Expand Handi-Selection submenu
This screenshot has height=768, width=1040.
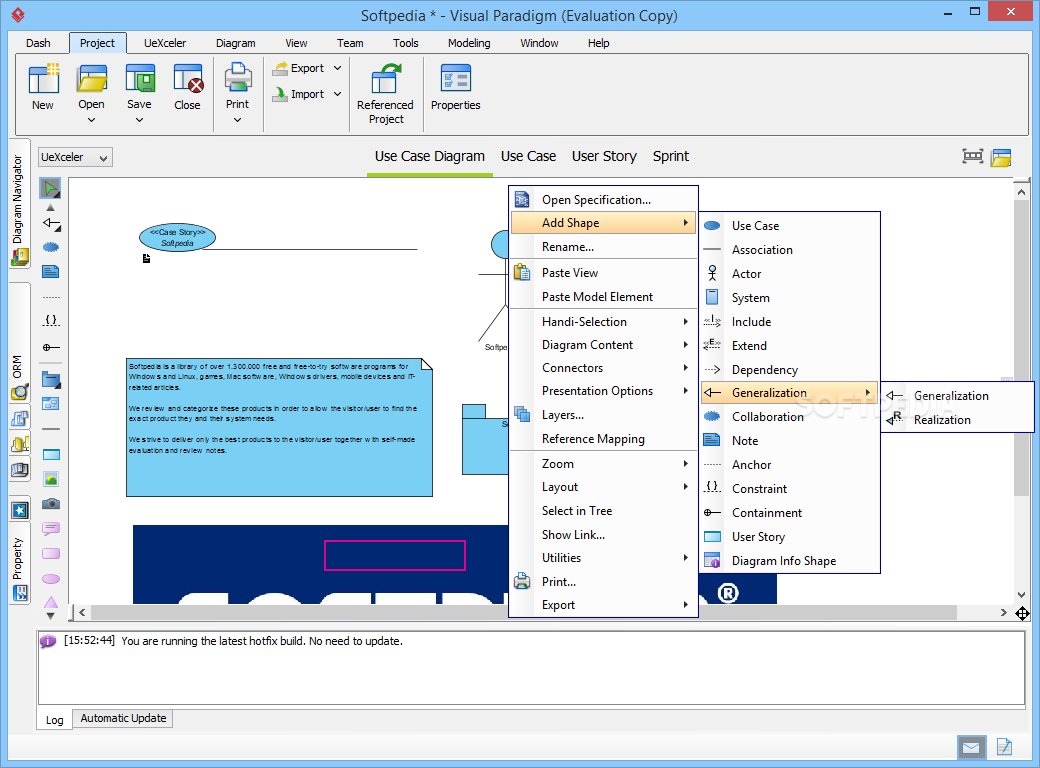(604, 322)
